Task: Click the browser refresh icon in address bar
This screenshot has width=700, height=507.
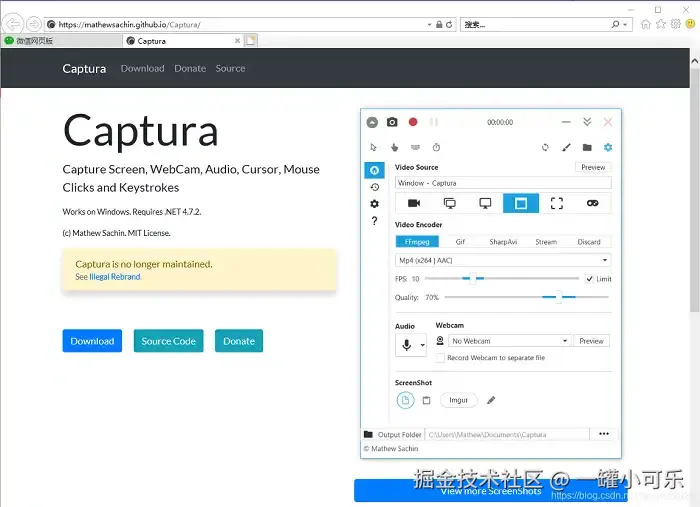Action: pos(449,25)
